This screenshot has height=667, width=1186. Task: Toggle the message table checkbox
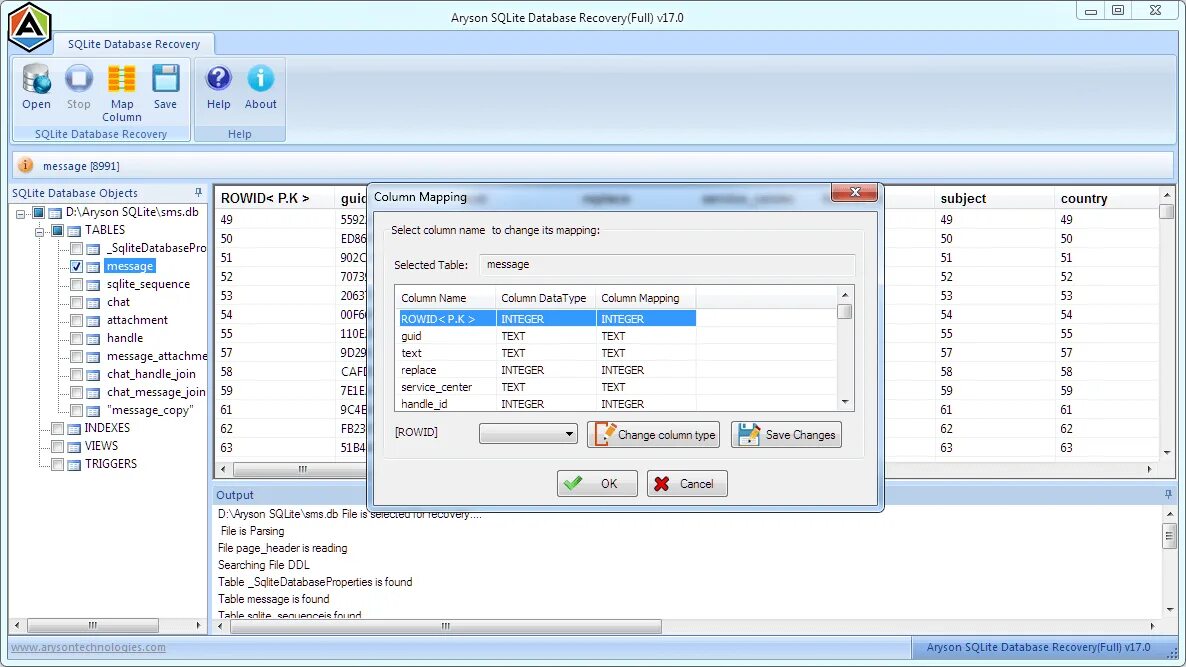click(x=76, y=266)
